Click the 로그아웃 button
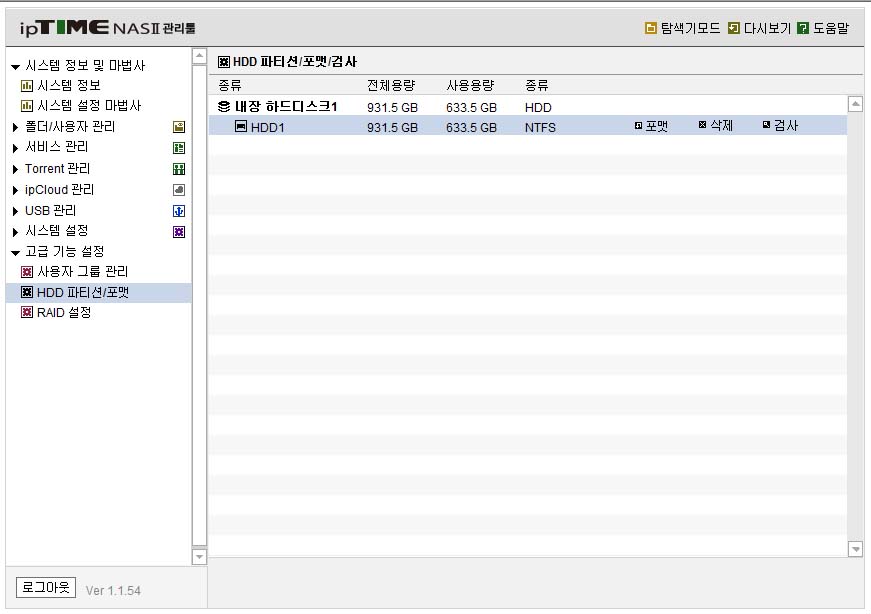871x614 pixels. pos(46,587)
